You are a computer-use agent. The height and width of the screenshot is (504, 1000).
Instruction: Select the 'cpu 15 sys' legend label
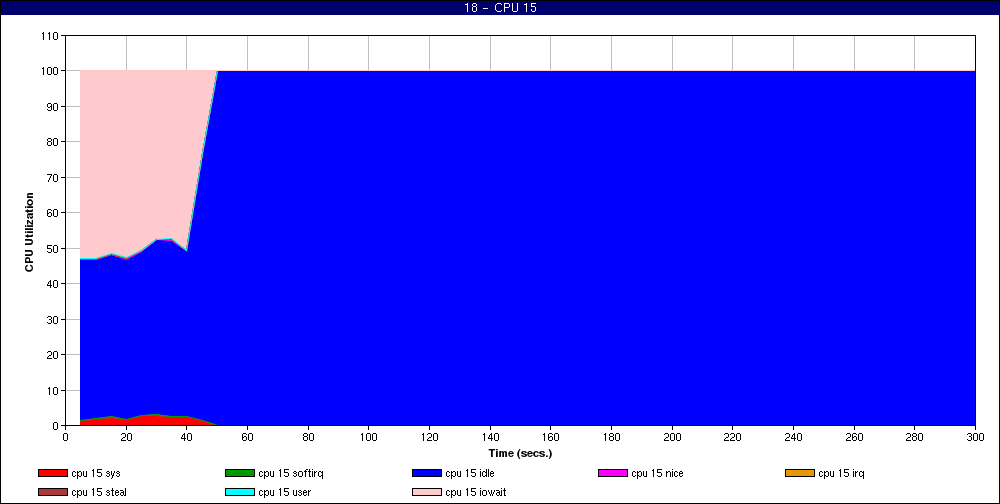96,473
